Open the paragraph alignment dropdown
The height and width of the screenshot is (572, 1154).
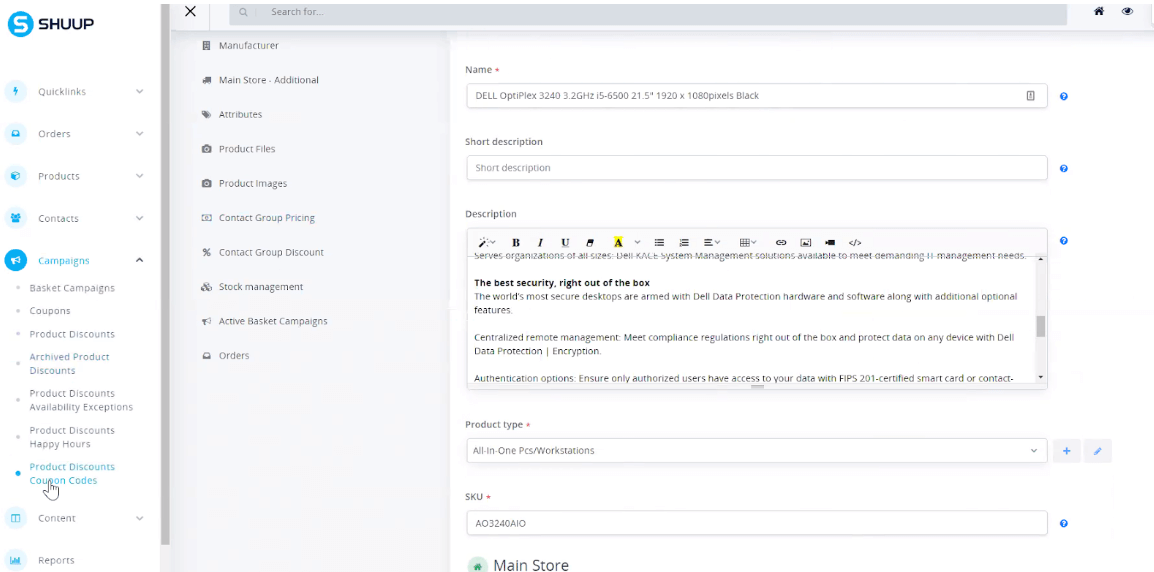(x=711, y=242)
